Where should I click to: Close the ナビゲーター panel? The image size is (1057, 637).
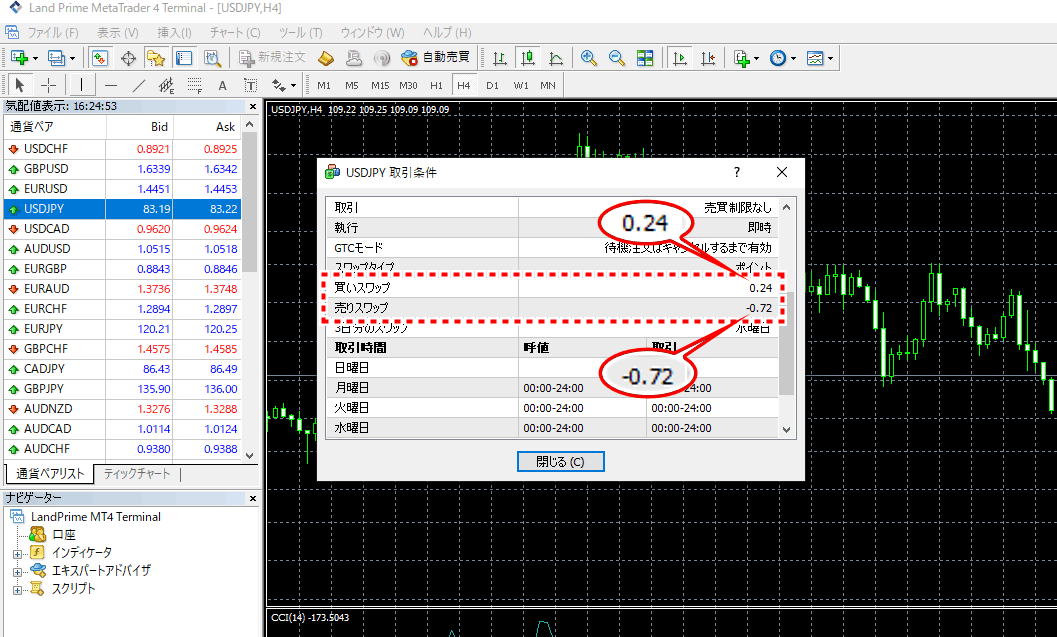point(253,498)
